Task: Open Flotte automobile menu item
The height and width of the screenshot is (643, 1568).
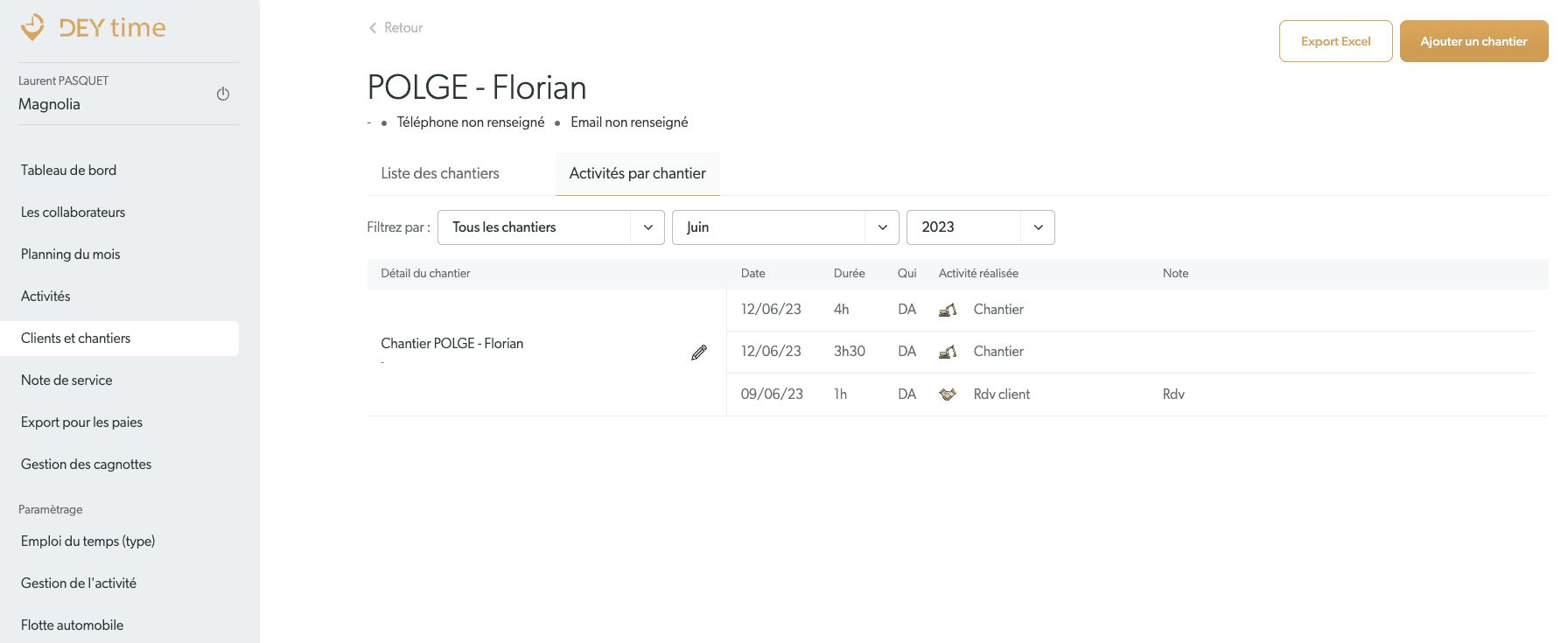Action: tap(72, 626)
